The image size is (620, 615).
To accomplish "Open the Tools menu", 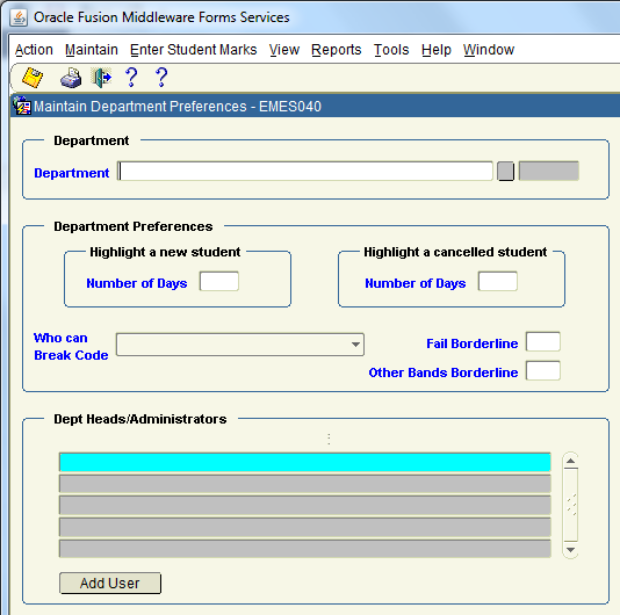I will click(x=391, y=50).
